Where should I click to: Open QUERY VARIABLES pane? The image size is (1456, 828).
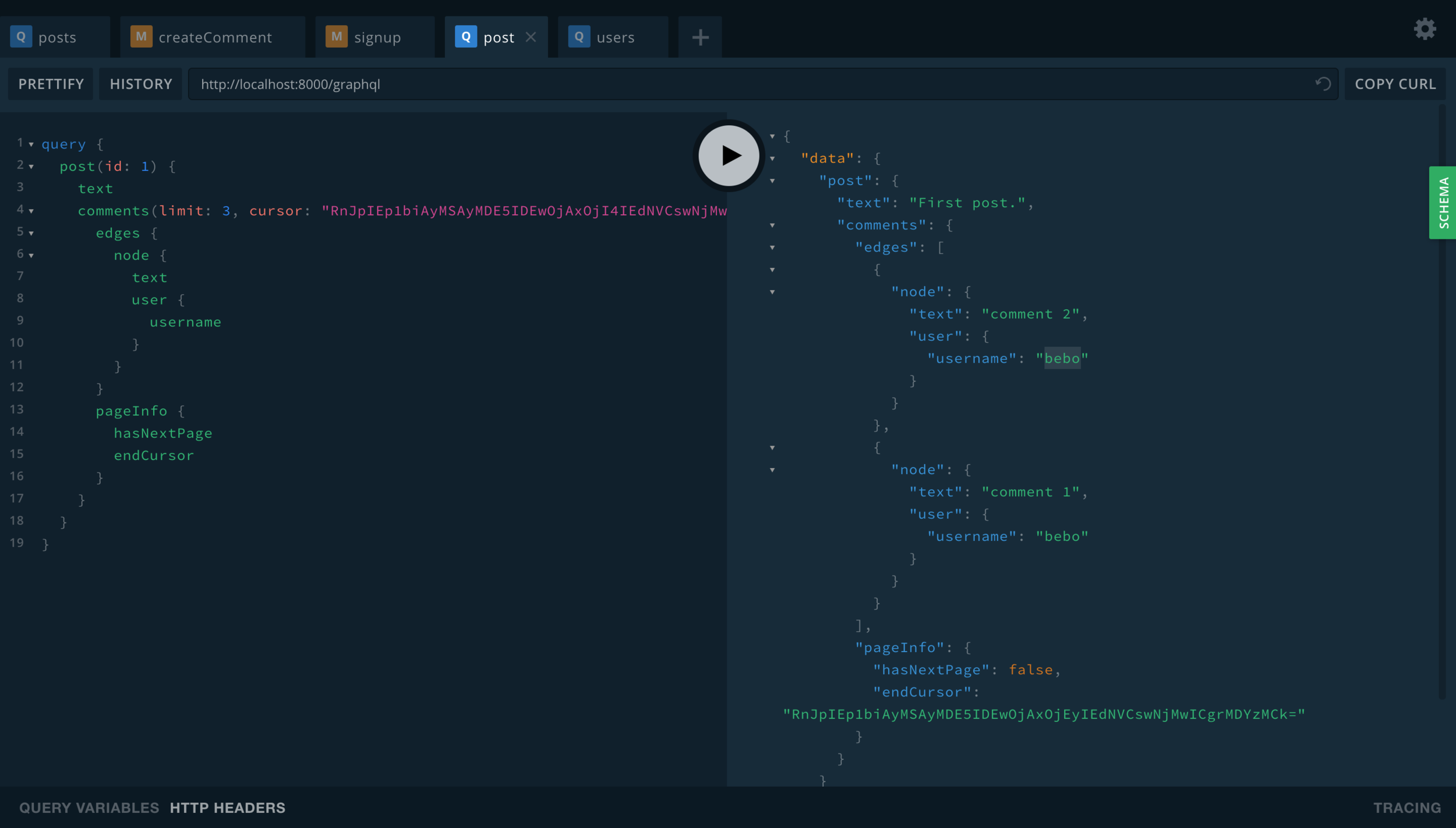89,808
